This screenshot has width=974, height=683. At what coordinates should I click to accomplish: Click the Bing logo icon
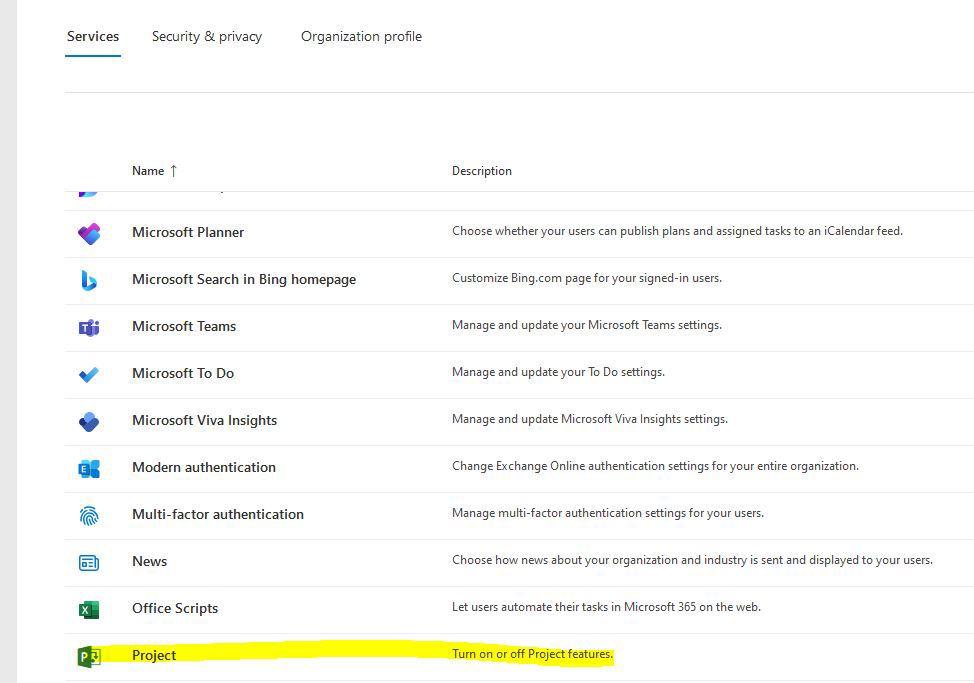89,281
